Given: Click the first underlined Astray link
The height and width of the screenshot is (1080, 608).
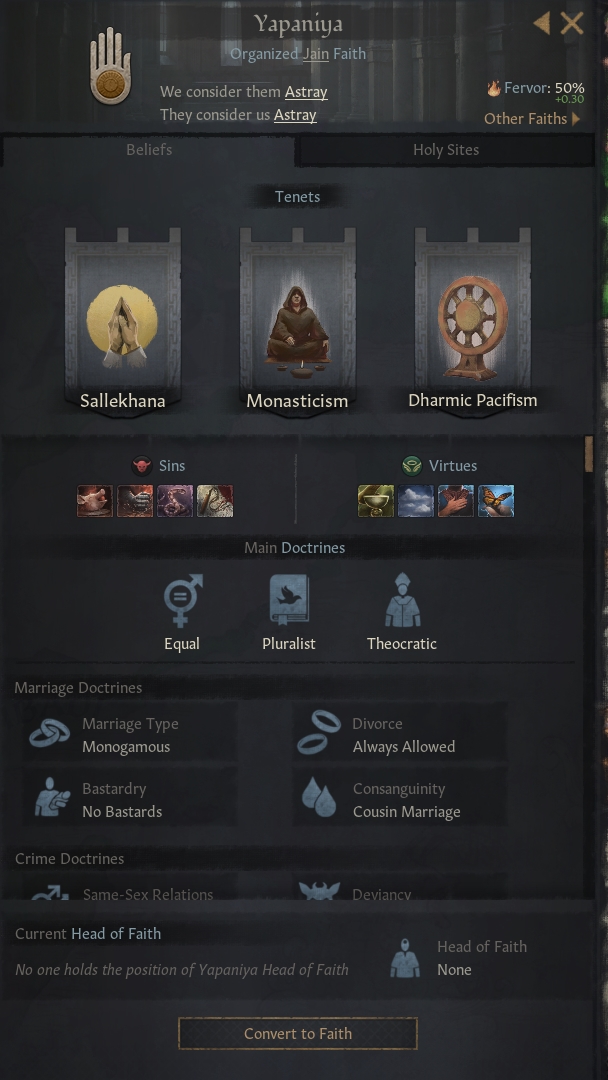Looking at the screenshot, I should tap(306, 92).
